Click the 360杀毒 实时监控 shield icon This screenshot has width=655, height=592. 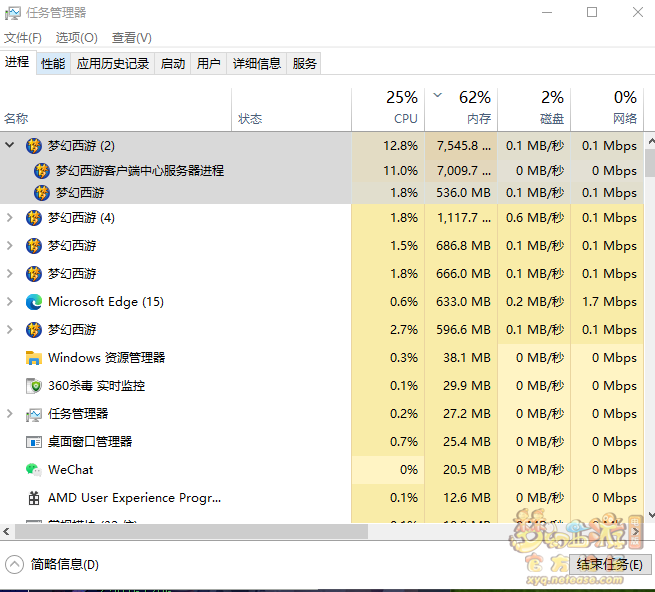tap(34, 386)
